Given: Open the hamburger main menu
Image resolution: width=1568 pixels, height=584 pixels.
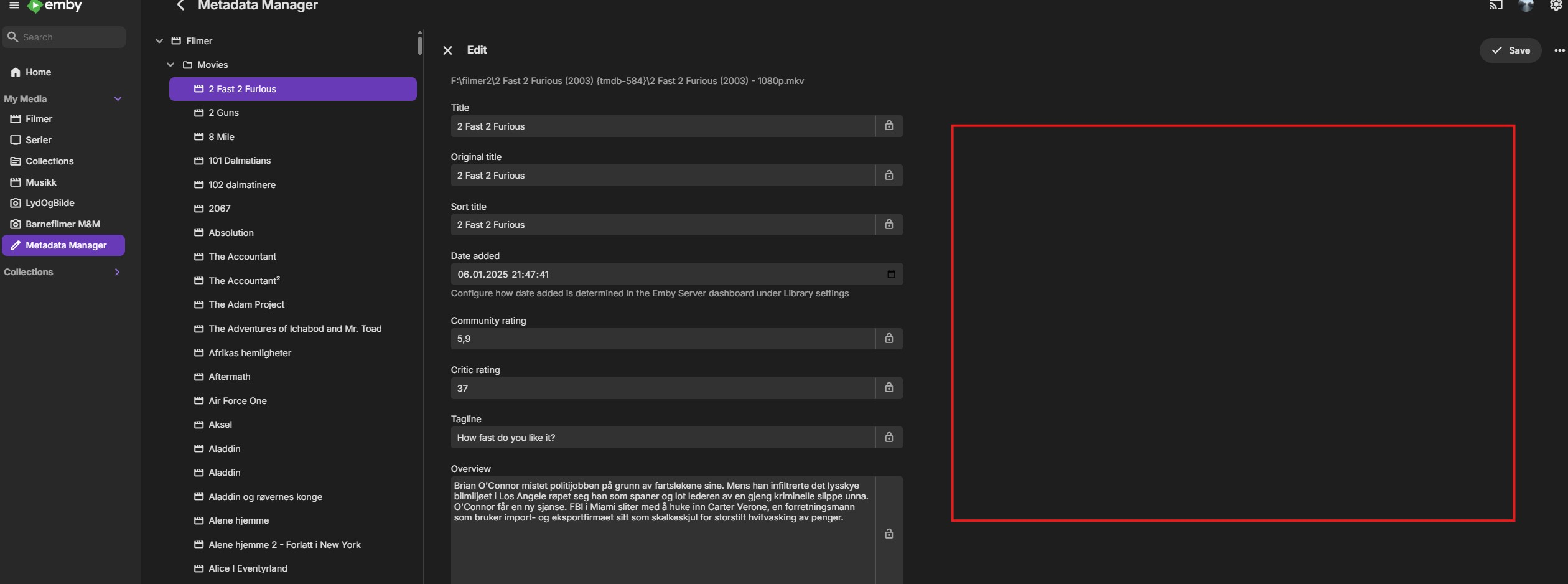Looking at the screenshot, I should point(14,6).
